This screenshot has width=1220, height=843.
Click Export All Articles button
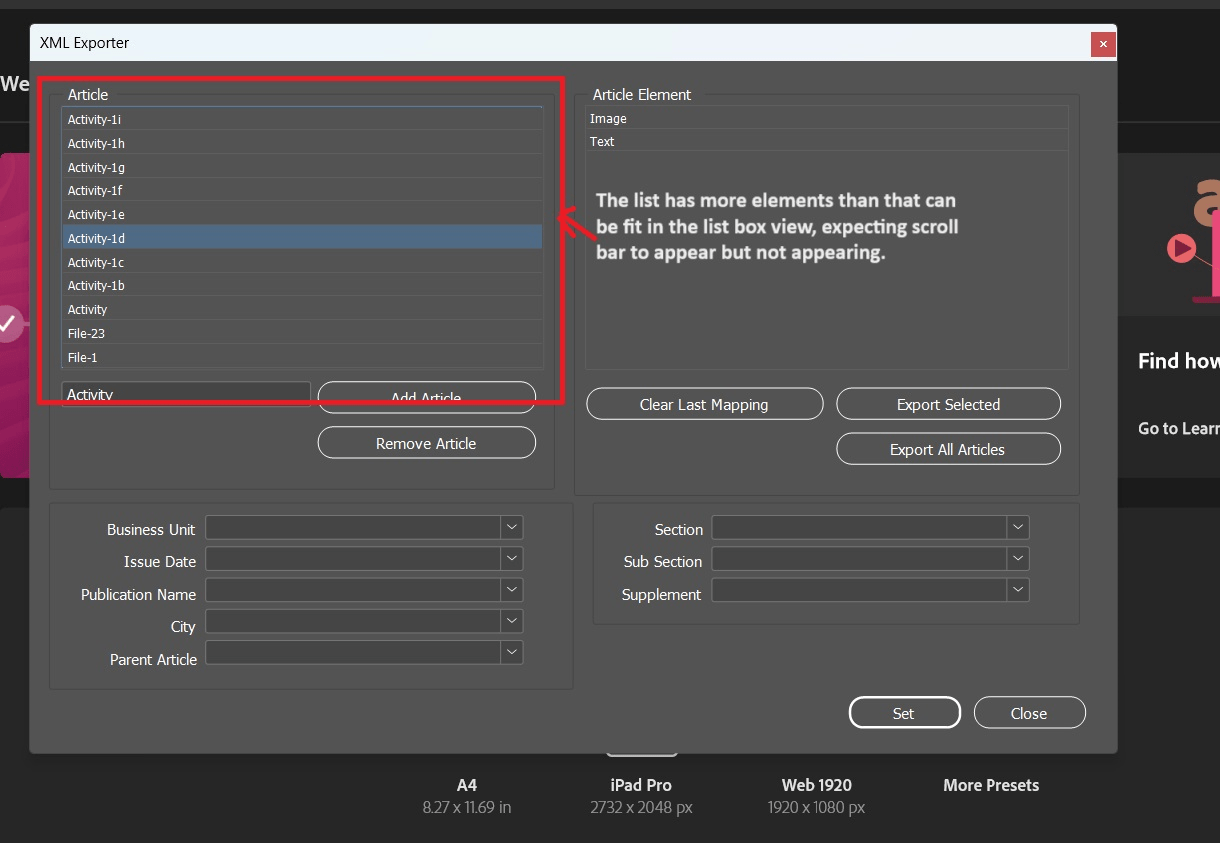(x=948, y=449)
